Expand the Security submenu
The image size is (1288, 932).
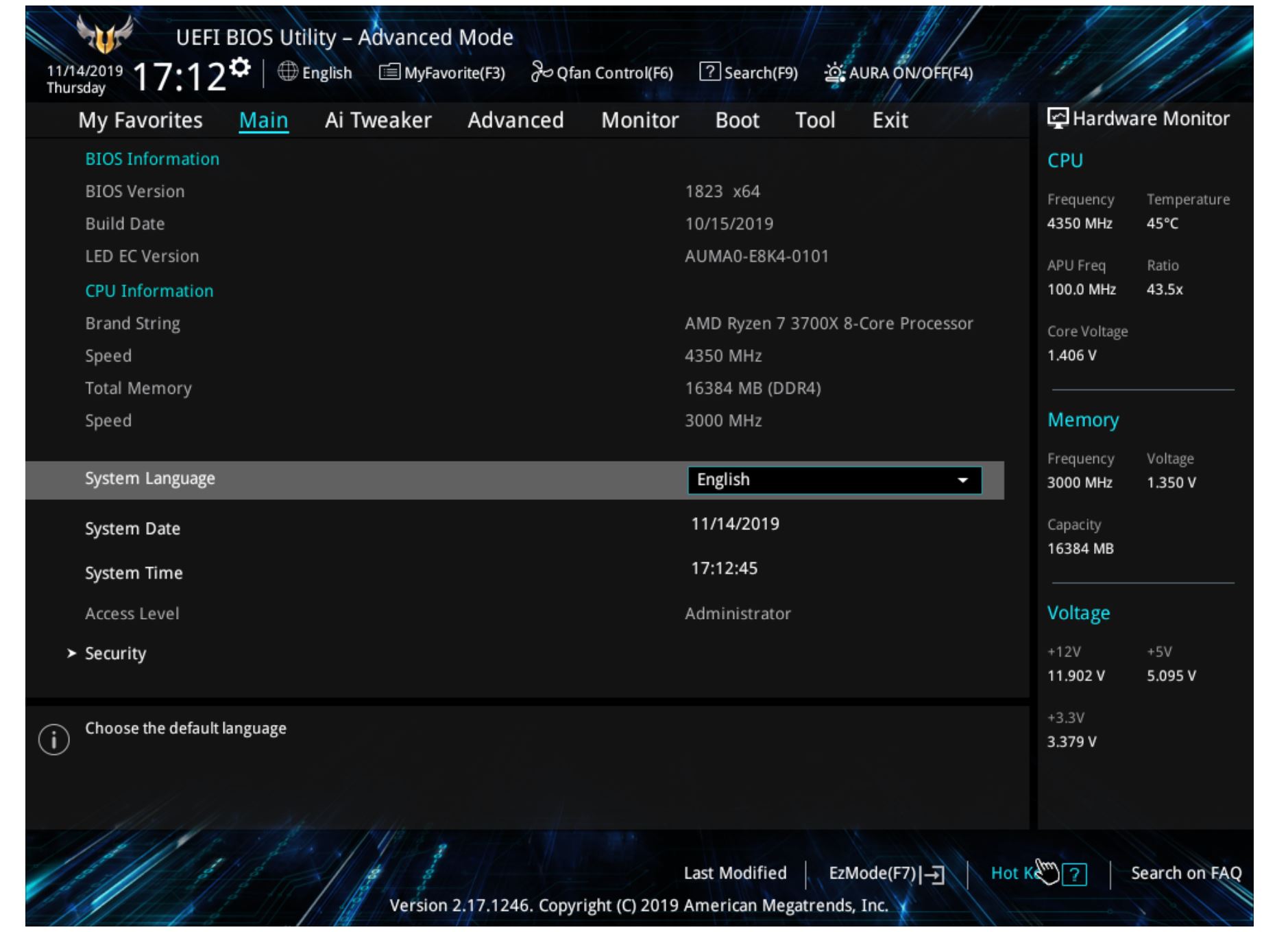click(x=115, y=654)
